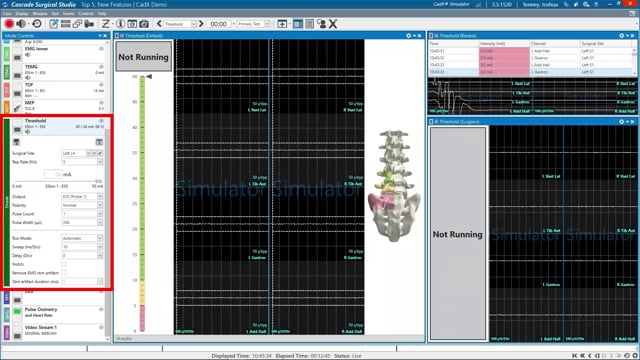640x360 pixels.
Task: Click the Z impedance icon in toolbar
Action: (x=106, y=24)
